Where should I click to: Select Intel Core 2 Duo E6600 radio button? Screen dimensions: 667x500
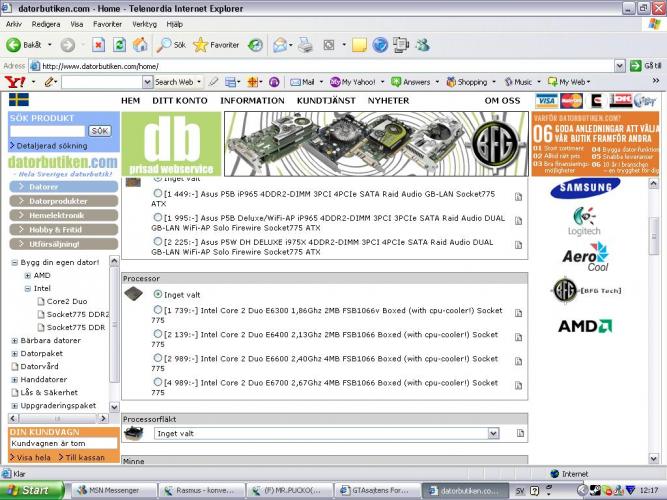(158, 359)
